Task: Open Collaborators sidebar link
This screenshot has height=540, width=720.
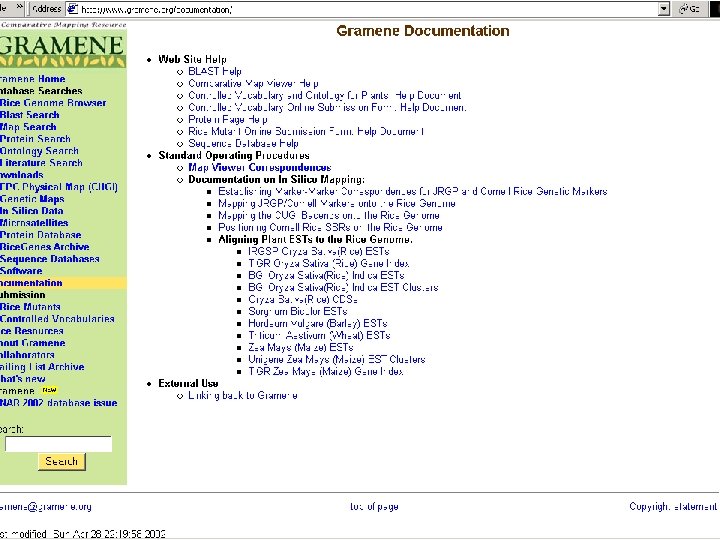Action: (27, 354)
